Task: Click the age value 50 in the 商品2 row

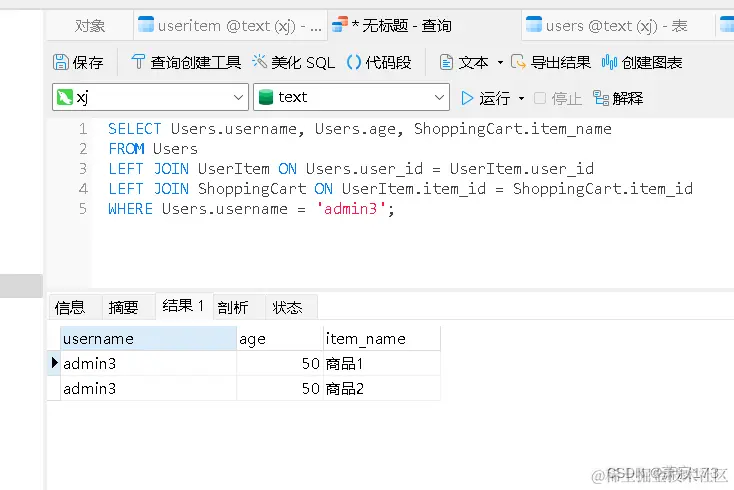Action: tap(279, 388)
